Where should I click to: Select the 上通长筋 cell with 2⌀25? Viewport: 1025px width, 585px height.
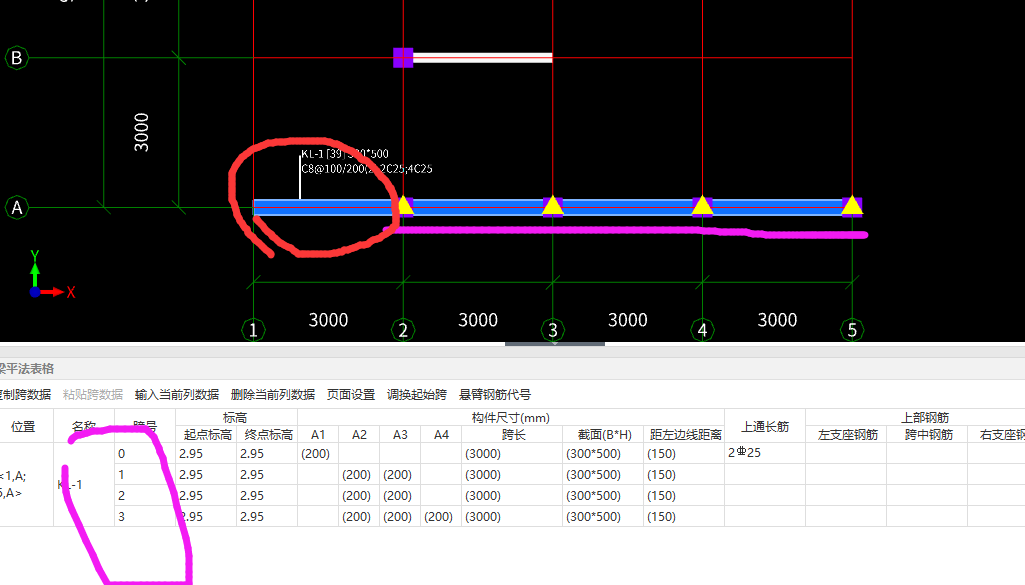(x=765, y=453)
